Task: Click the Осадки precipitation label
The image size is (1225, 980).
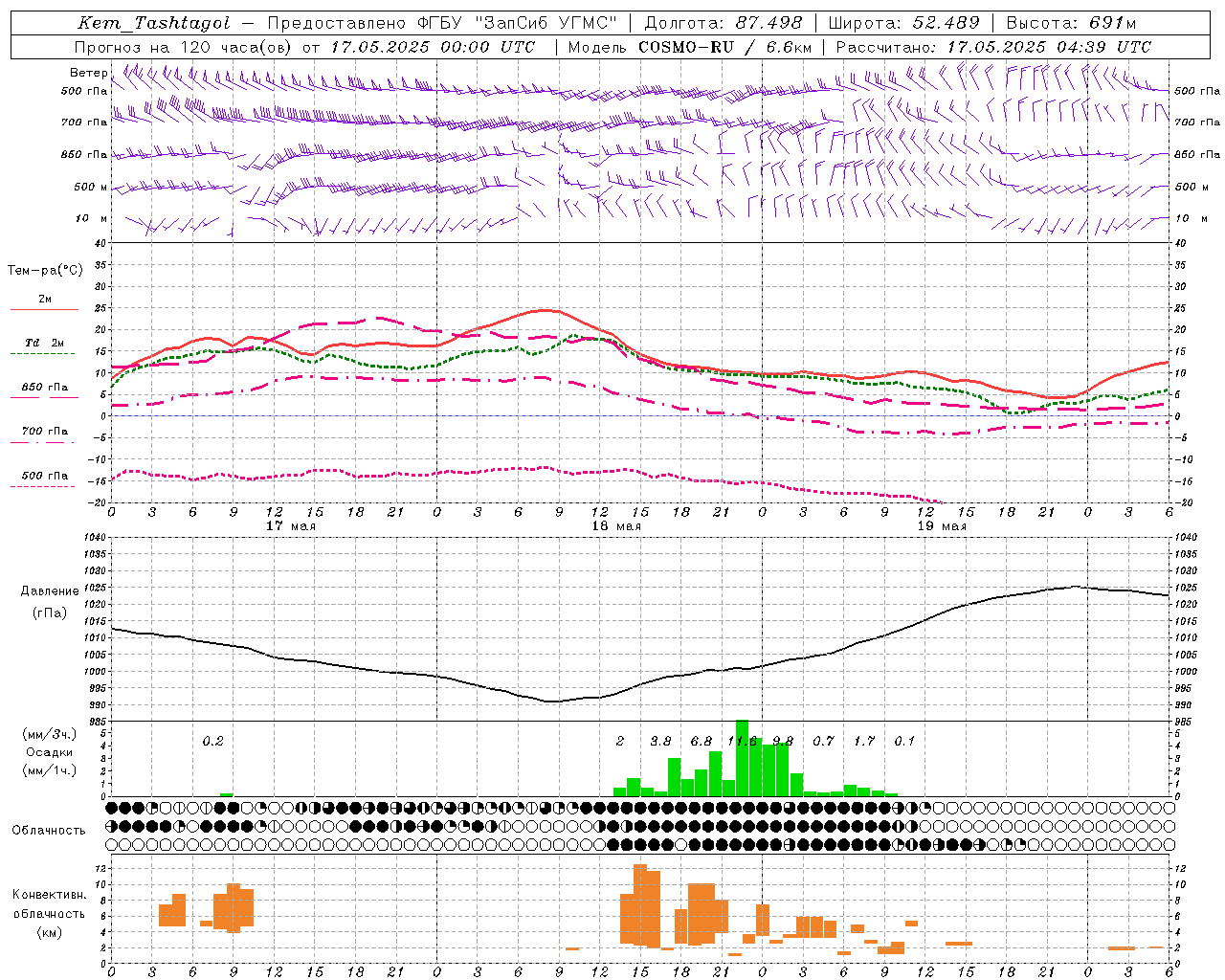Action: [50, 752]
